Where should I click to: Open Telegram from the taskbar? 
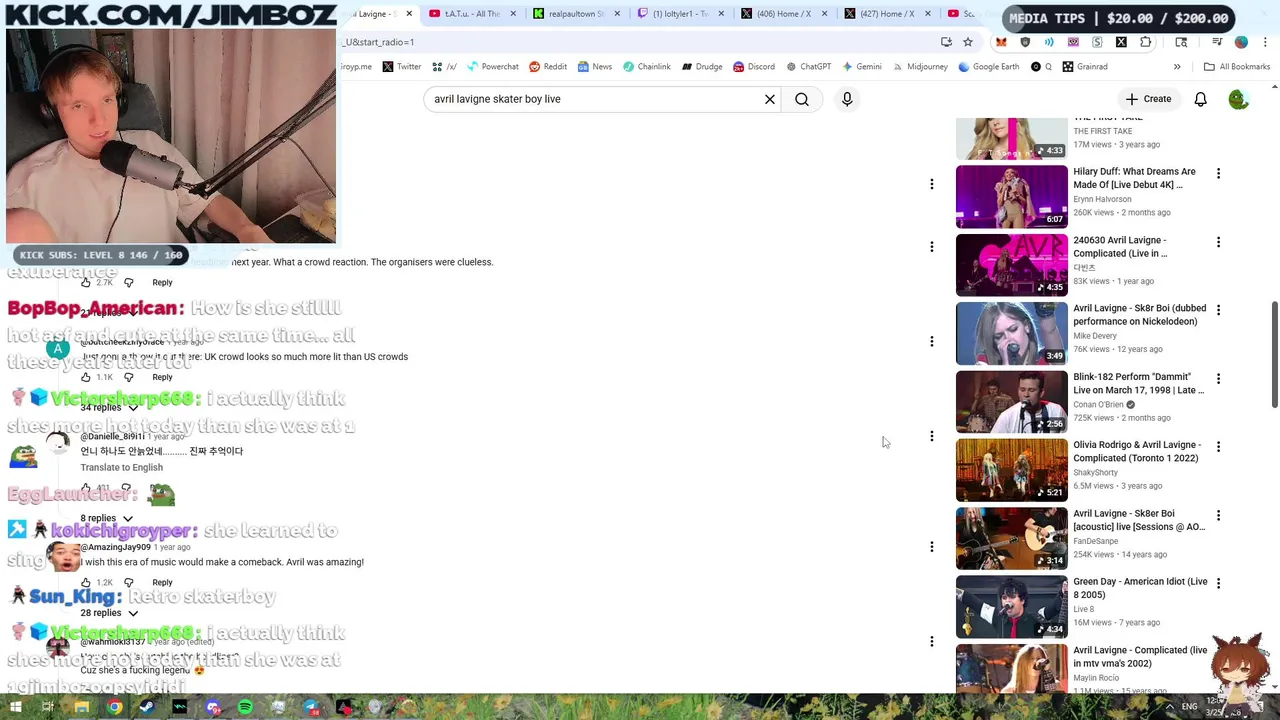pyautogui.click(x=311, y=707)
